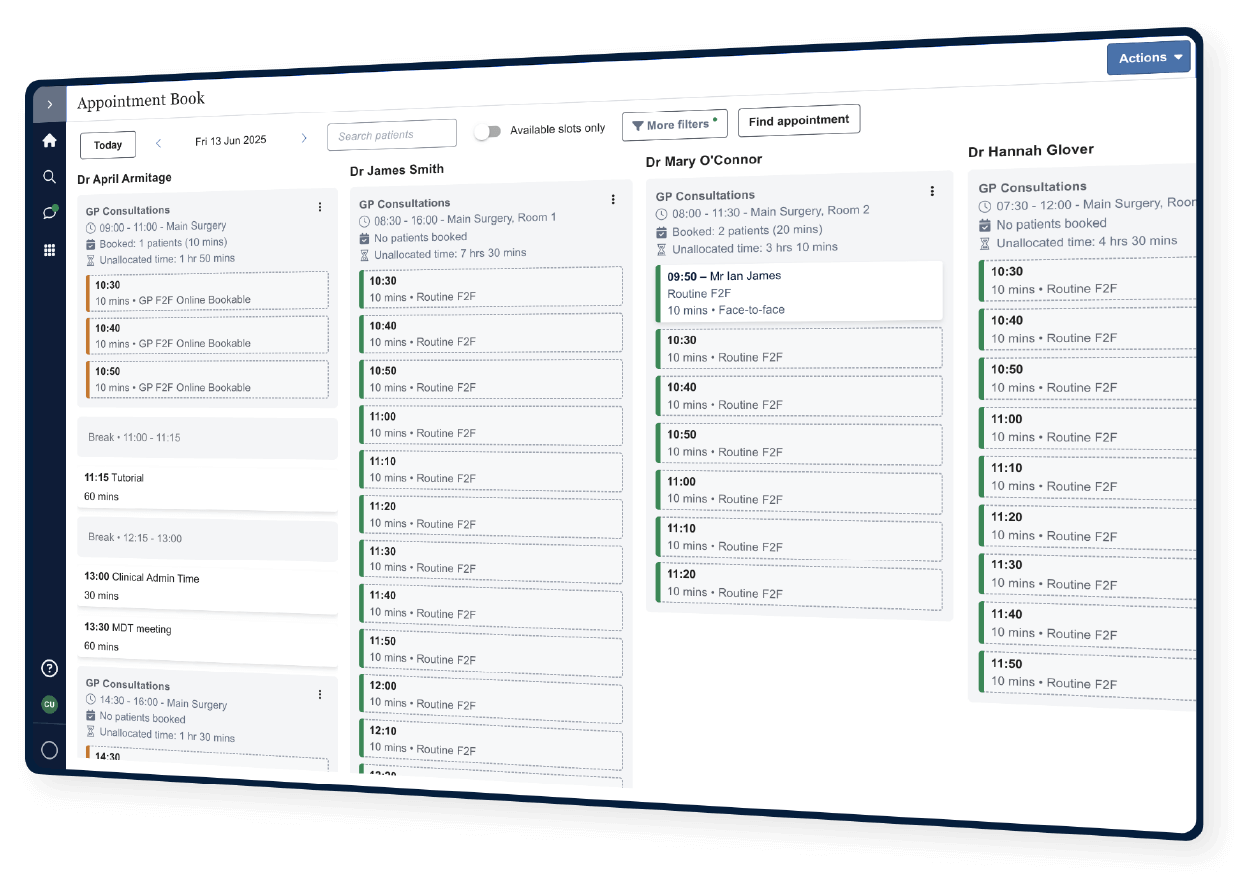Go to Home via sidebar icon

click(50, 141)
